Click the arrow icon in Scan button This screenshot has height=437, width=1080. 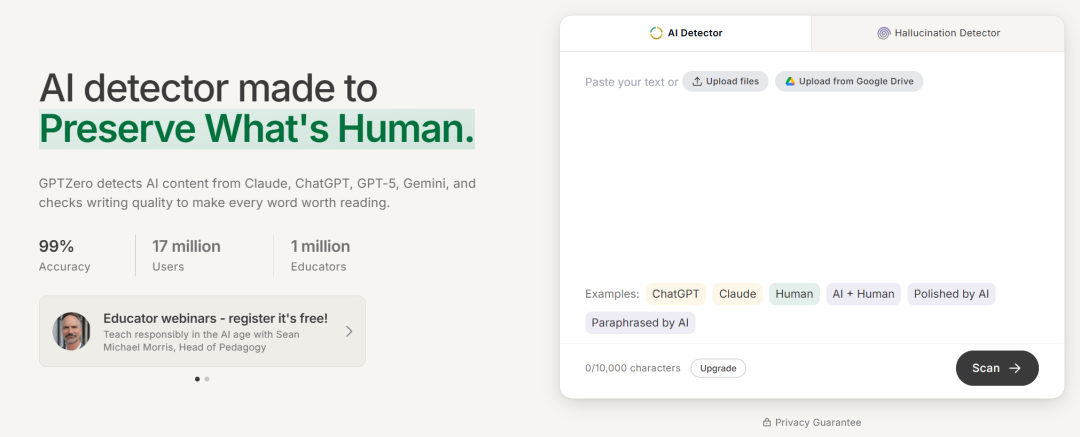pos(1015,368)
